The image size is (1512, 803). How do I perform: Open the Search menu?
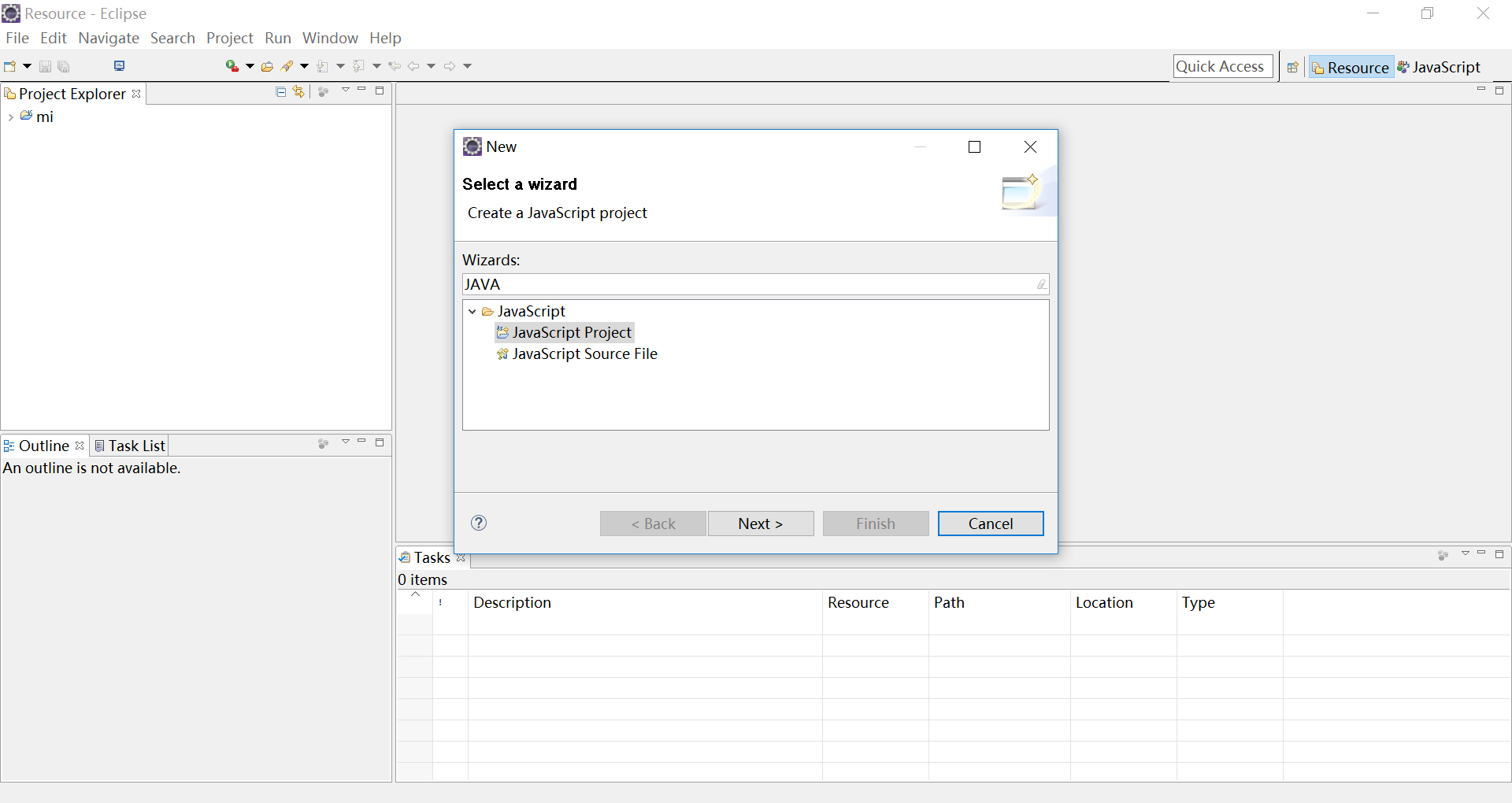pyautogui.click(x=172, y=38)
